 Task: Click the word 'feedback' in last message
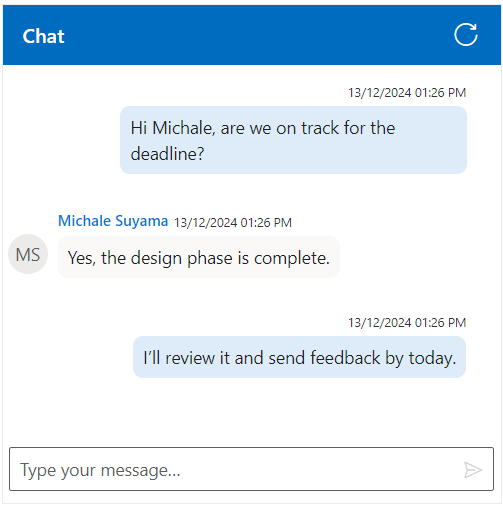[x=345, y=358]
